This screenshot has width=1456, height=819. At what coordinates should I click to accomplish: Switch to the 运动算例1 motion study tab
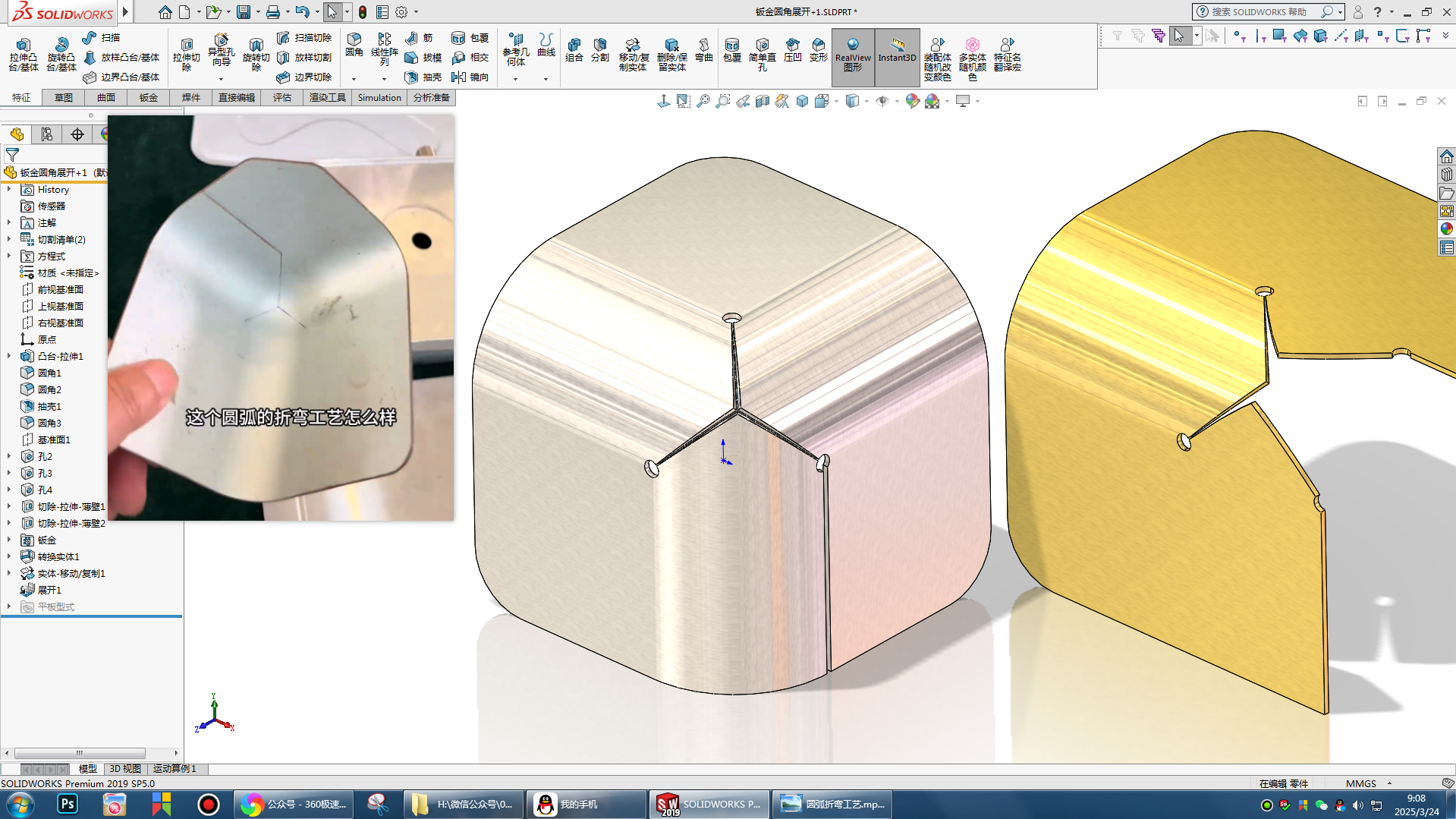[x=175, y=769]
